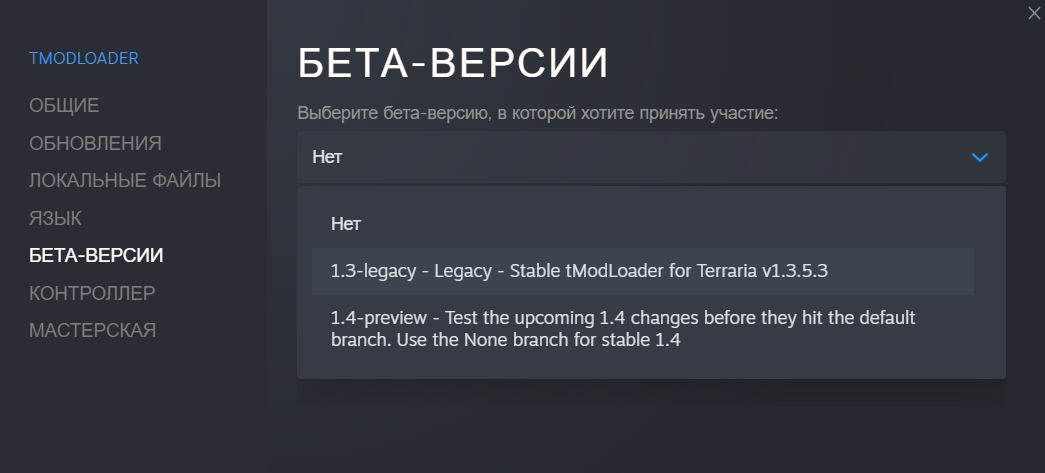
Task: Click the Выберите бета-версию instruction label
Action: pyautogui.click(x=537, y=114)
